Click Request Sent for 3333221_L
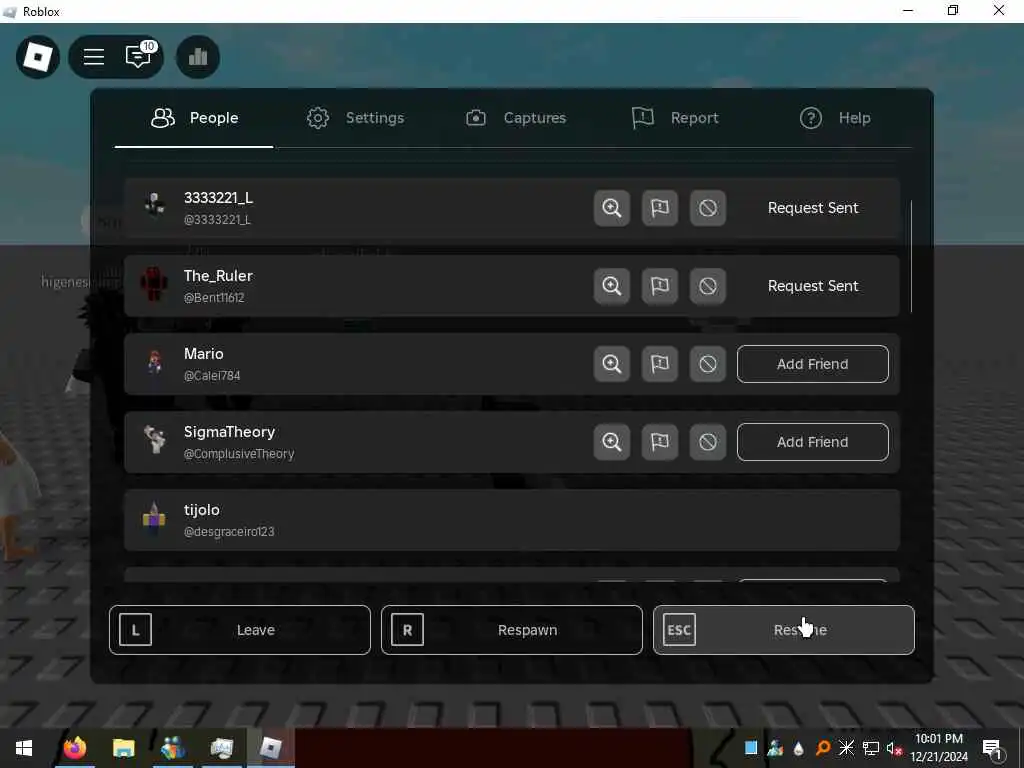 point(812,208)
